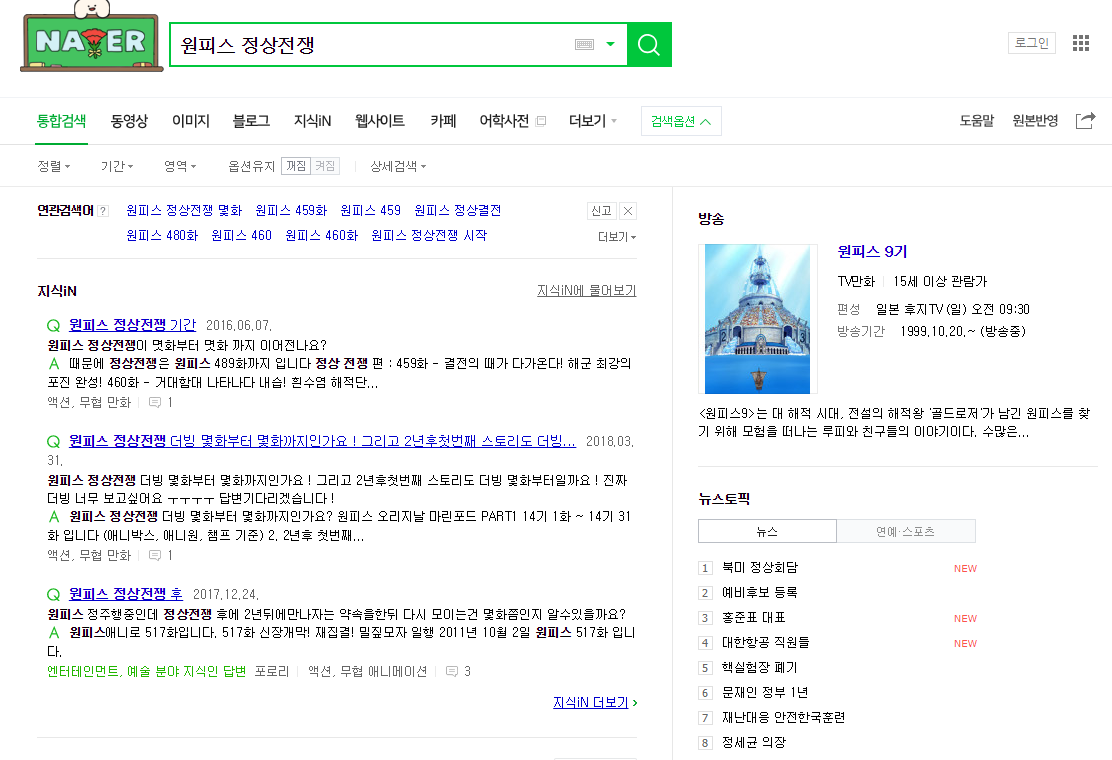Screen dimensions: 1112x760
Task: Click Q icon of 원피스 정상전쟁 후 result
Action: [54, 595]
